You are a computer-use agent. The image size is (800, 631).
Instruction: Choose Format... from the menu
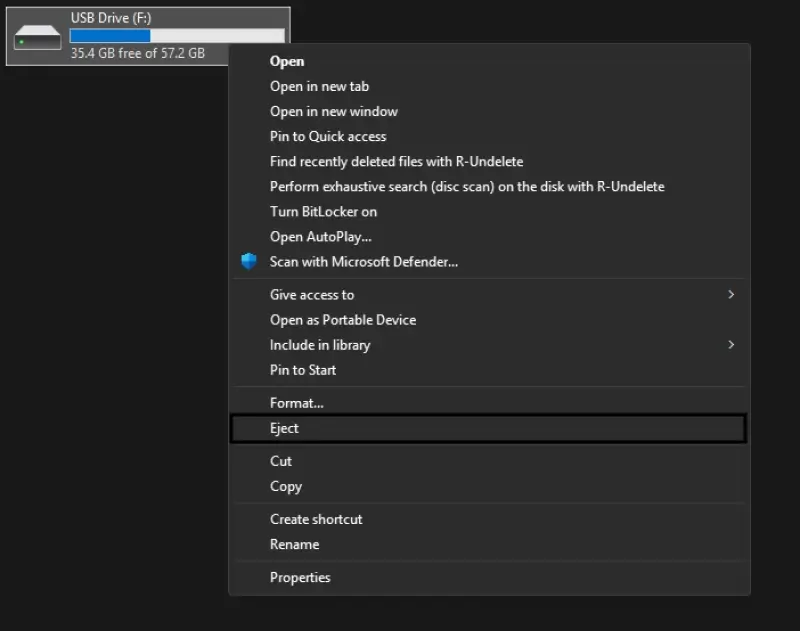tap(489, 403)
